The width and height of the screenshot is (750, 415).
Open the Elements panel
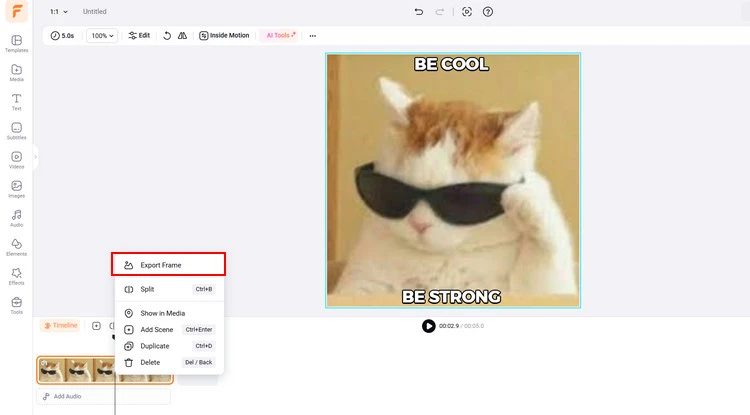click(x=16, y=248)
